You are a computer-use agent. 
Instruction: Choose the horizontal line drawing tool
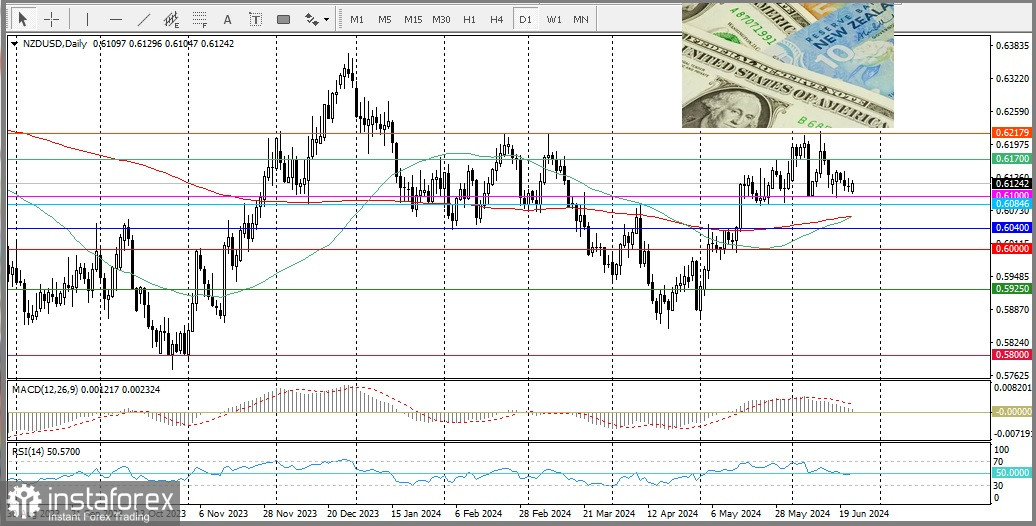pyautogui.click(x=115, y=19)
